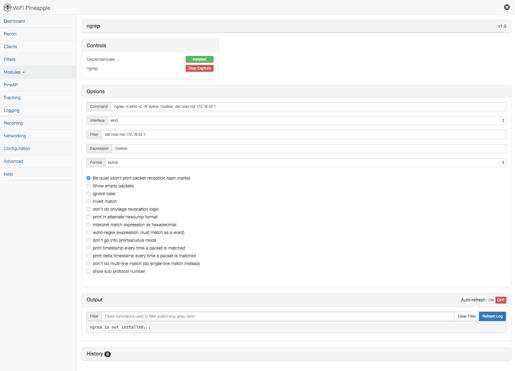The height and width of the screenshot is (371, 515).
Task: Open the Logging page
Action: 12,110
